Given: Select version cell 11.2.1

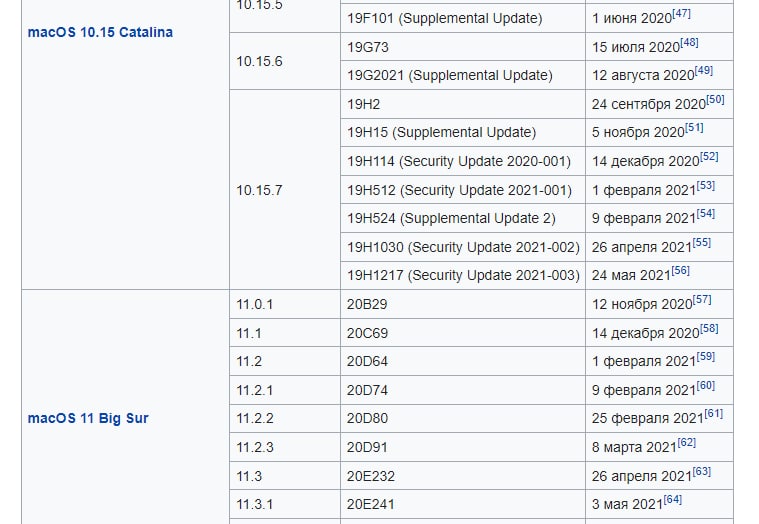Looking at the screenshot, I should pos(285,390).
